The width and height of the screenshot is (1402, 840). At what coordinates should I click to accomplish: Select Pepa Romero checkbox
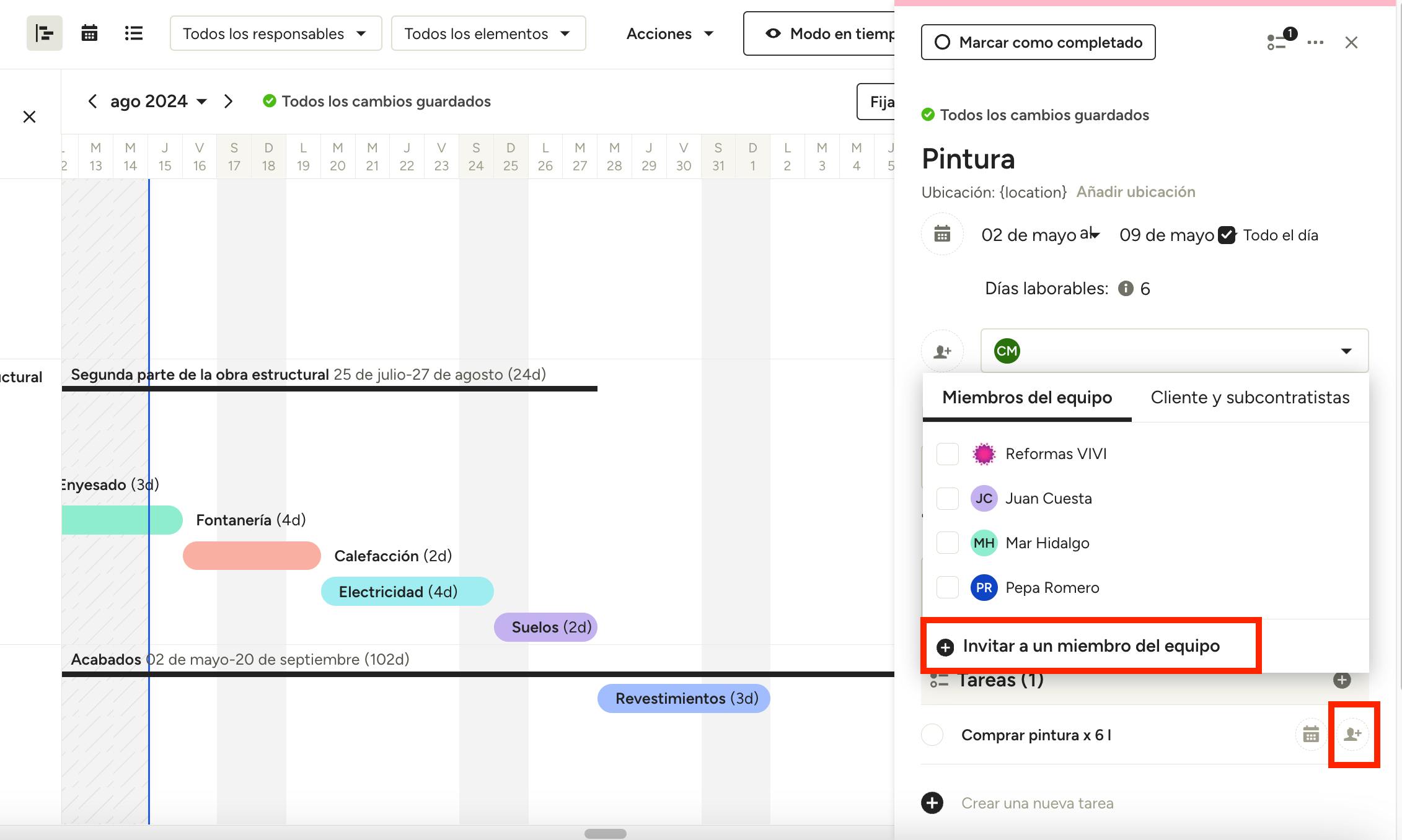tap(947, 588)
